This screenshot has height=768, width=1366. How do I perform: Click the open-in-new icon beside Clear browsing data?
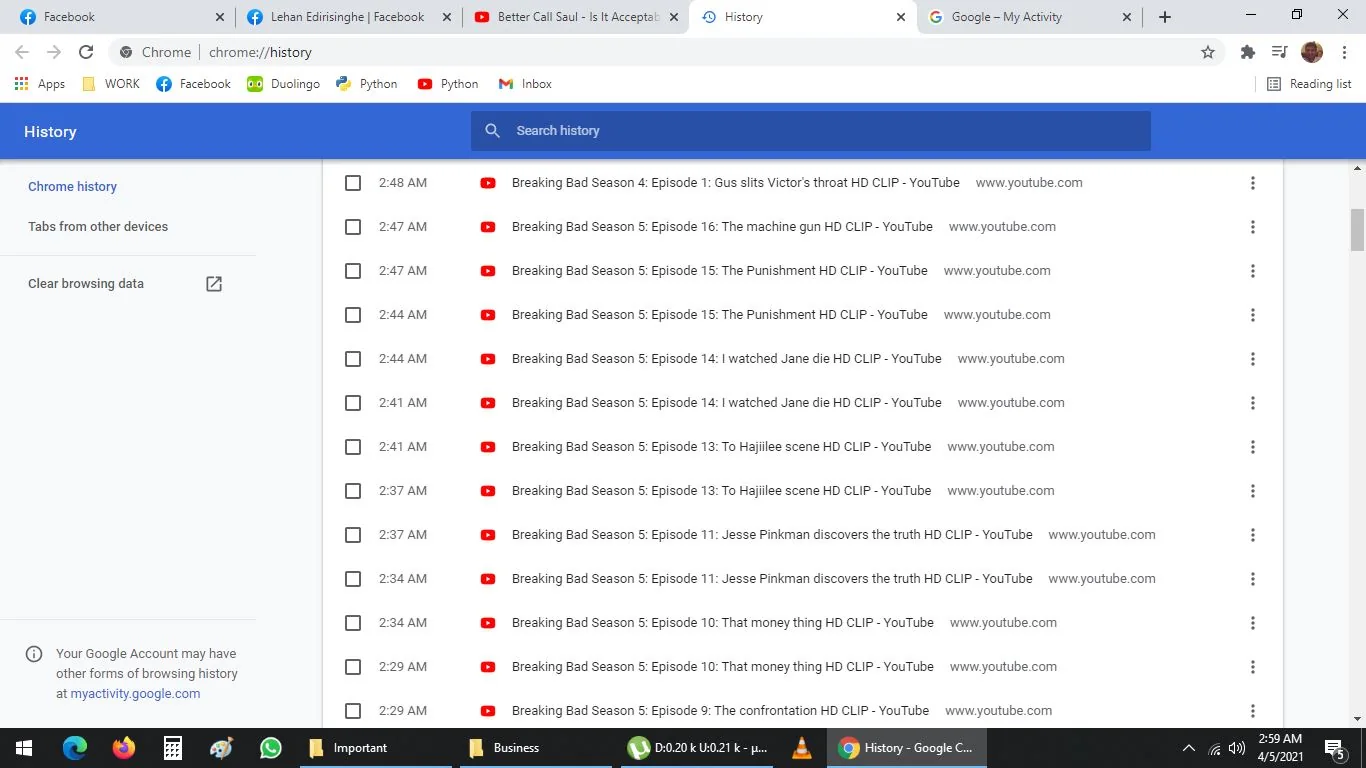tap(214, 284)
